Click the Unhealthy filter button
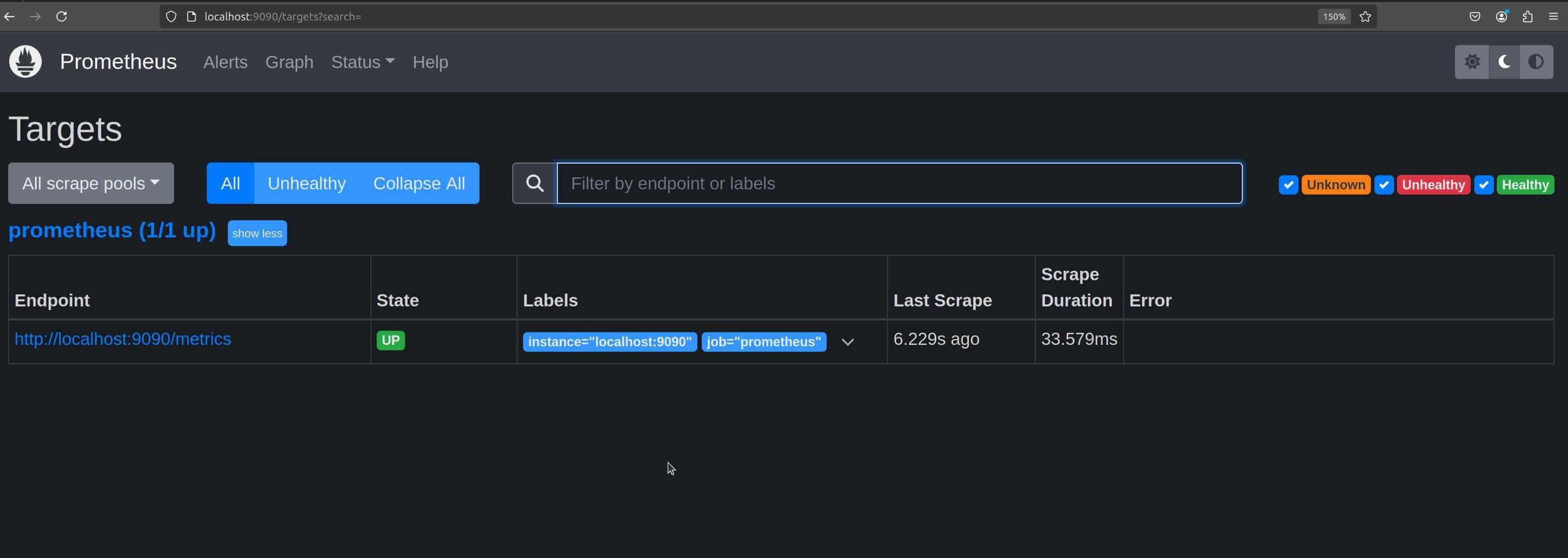This screenshot has width=1568, height=558. coord(306,184)
